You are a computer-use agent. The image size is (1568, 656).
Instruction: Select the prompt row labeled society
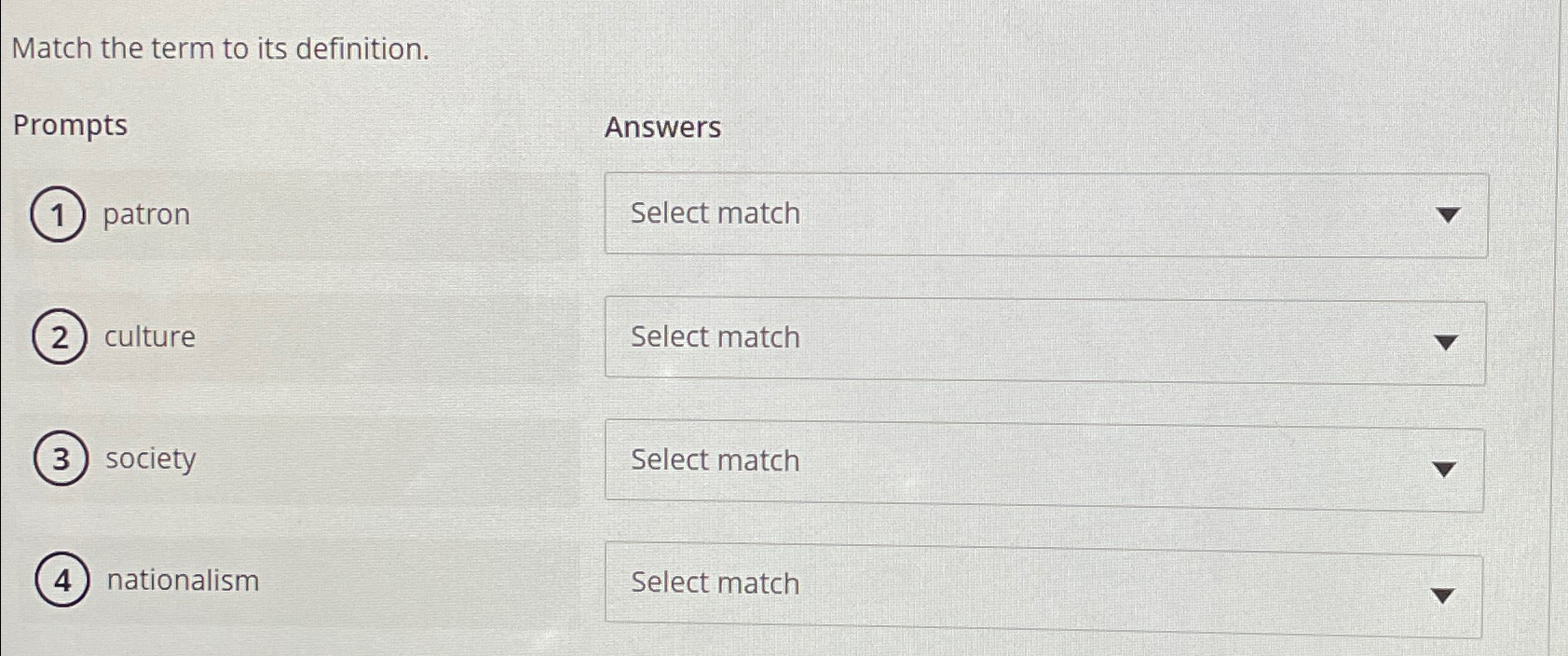click(149, 459)
